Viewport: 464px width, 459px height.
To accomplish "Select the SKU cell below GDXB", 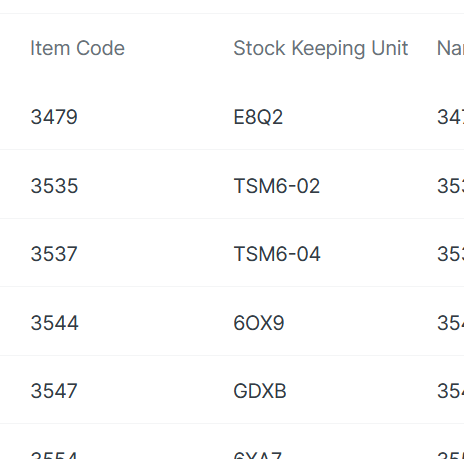I will [x=258, y=455].
